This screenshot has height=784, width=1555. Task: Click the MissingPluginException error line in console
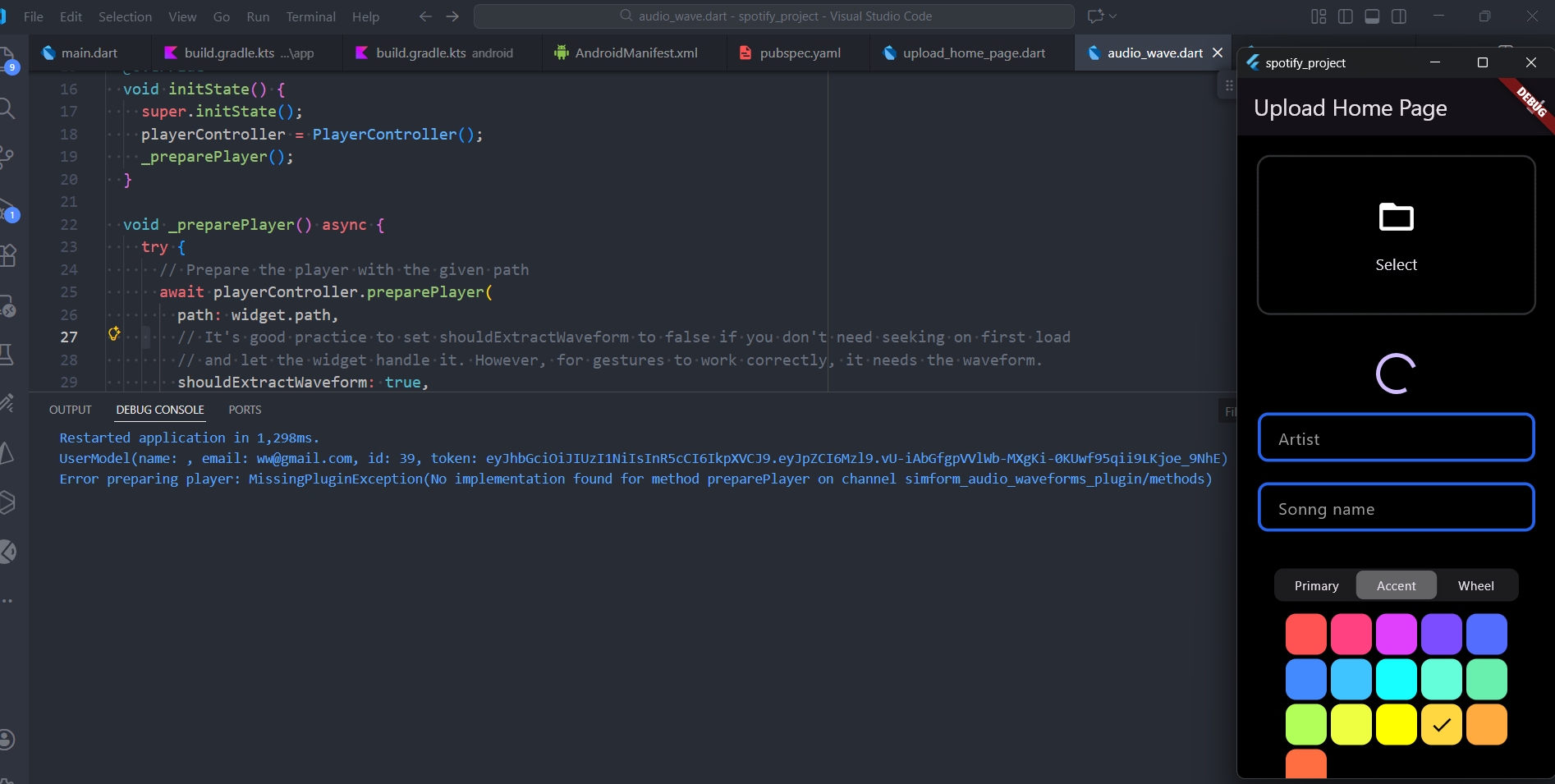coord(635,479)
